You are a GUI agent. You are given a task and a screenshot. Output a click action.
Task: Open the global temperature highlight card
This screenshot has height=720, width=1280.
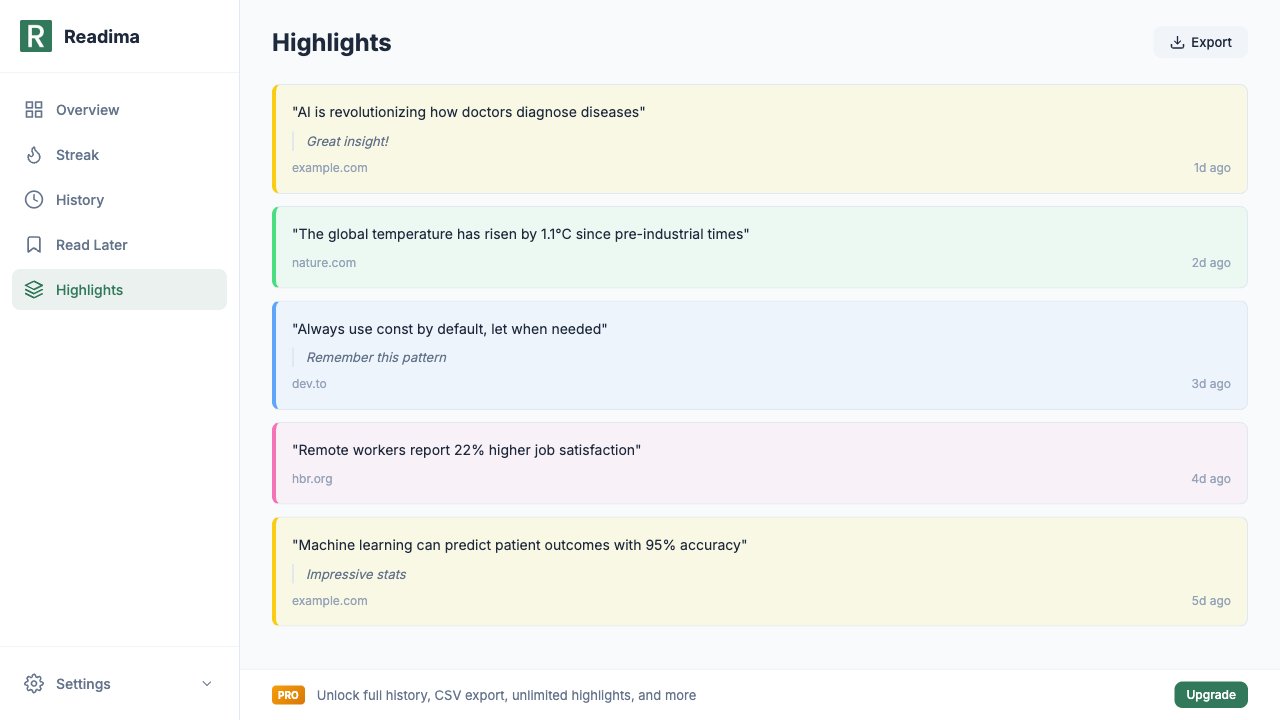pos(760,246)
